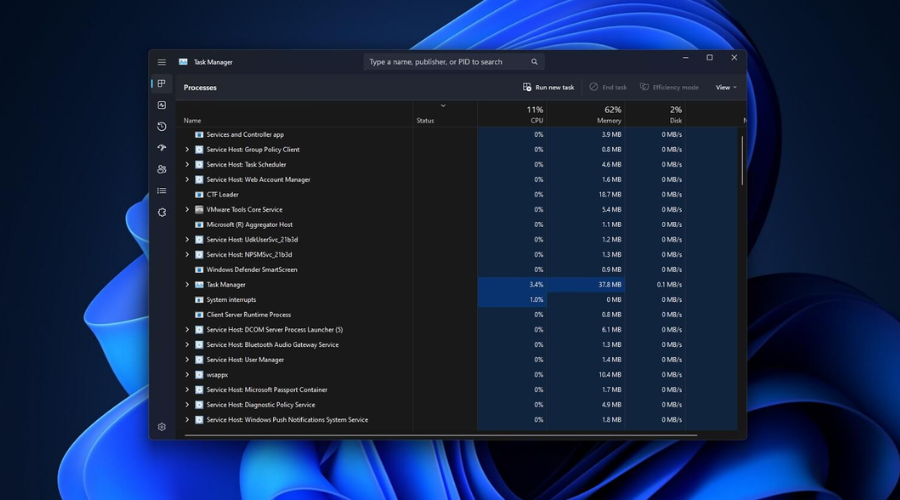
Task: Select the CTF Loader row name
Action: pyautogui.click(x=222, y=195)
